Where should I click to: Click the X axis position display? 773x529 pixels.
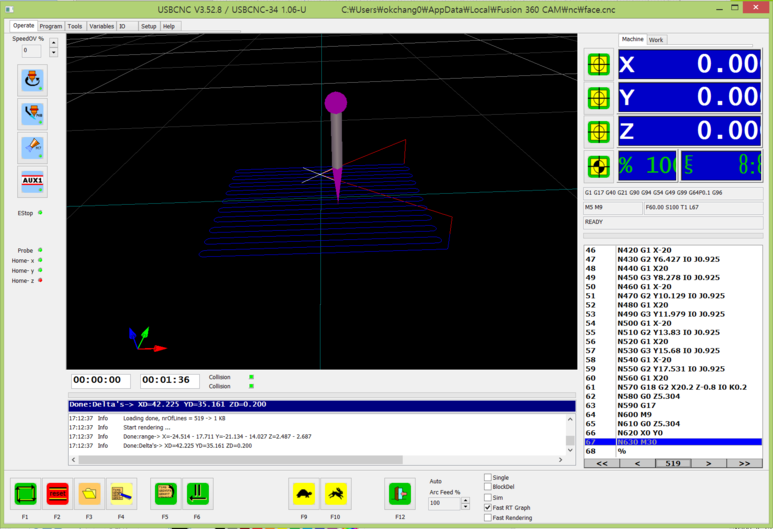pos(690,65)
